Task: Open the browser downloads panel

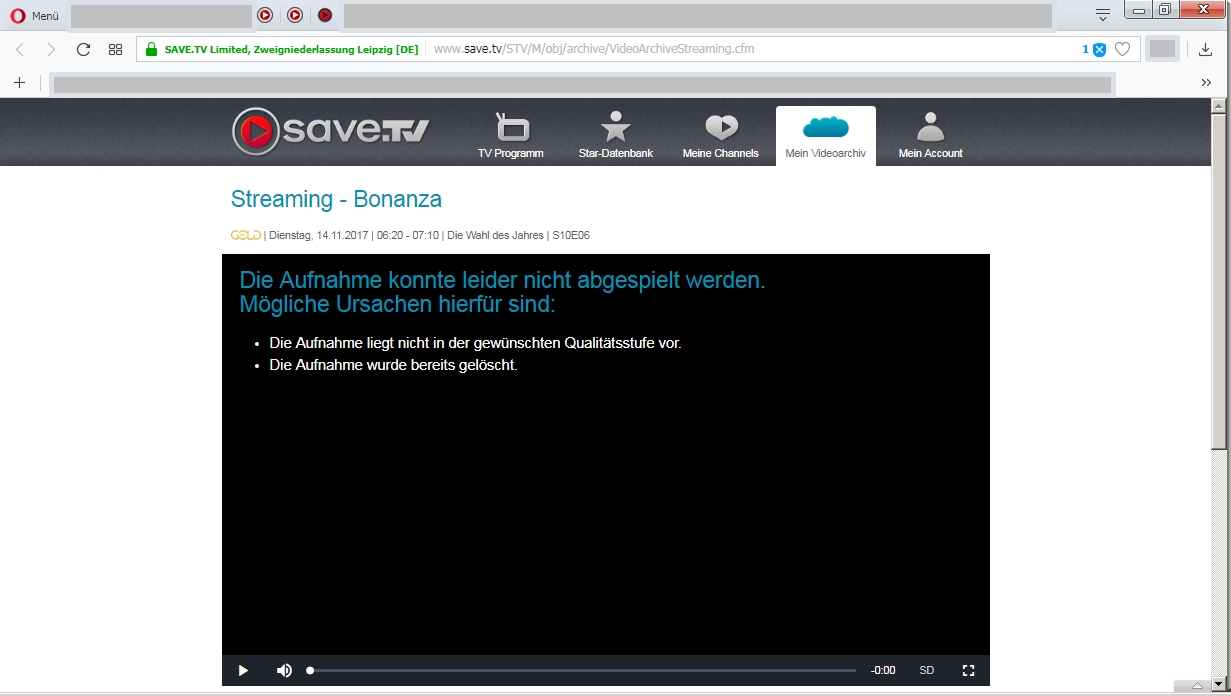Action: click(x=1205, y=49)
